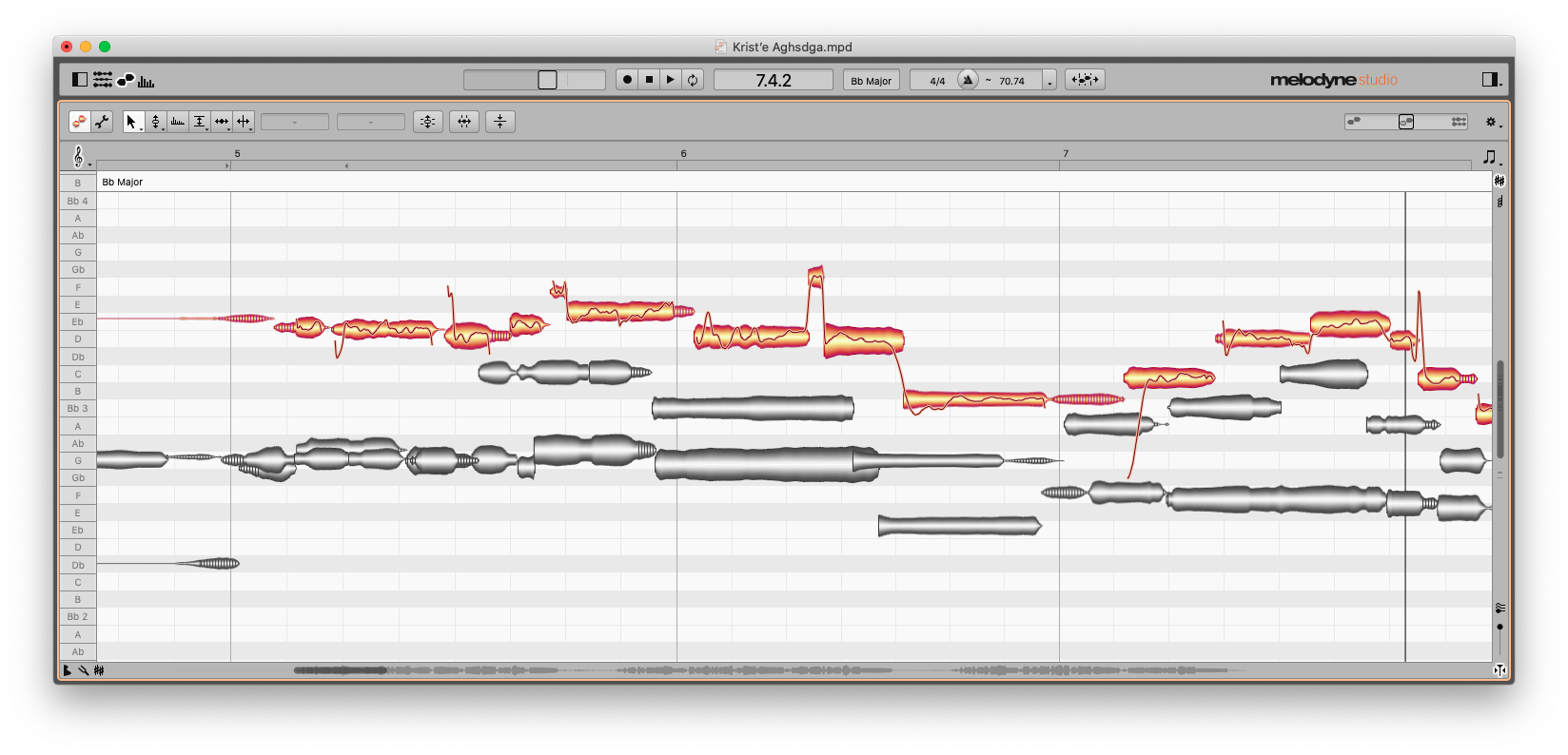Expand the gear settings menu

1492,123
